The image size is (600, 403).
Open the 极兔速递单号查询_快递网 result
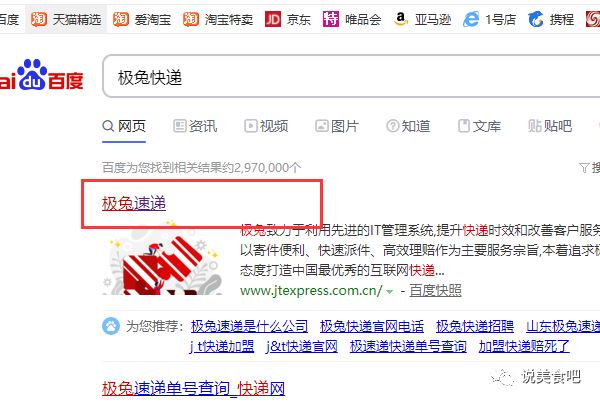193,388
